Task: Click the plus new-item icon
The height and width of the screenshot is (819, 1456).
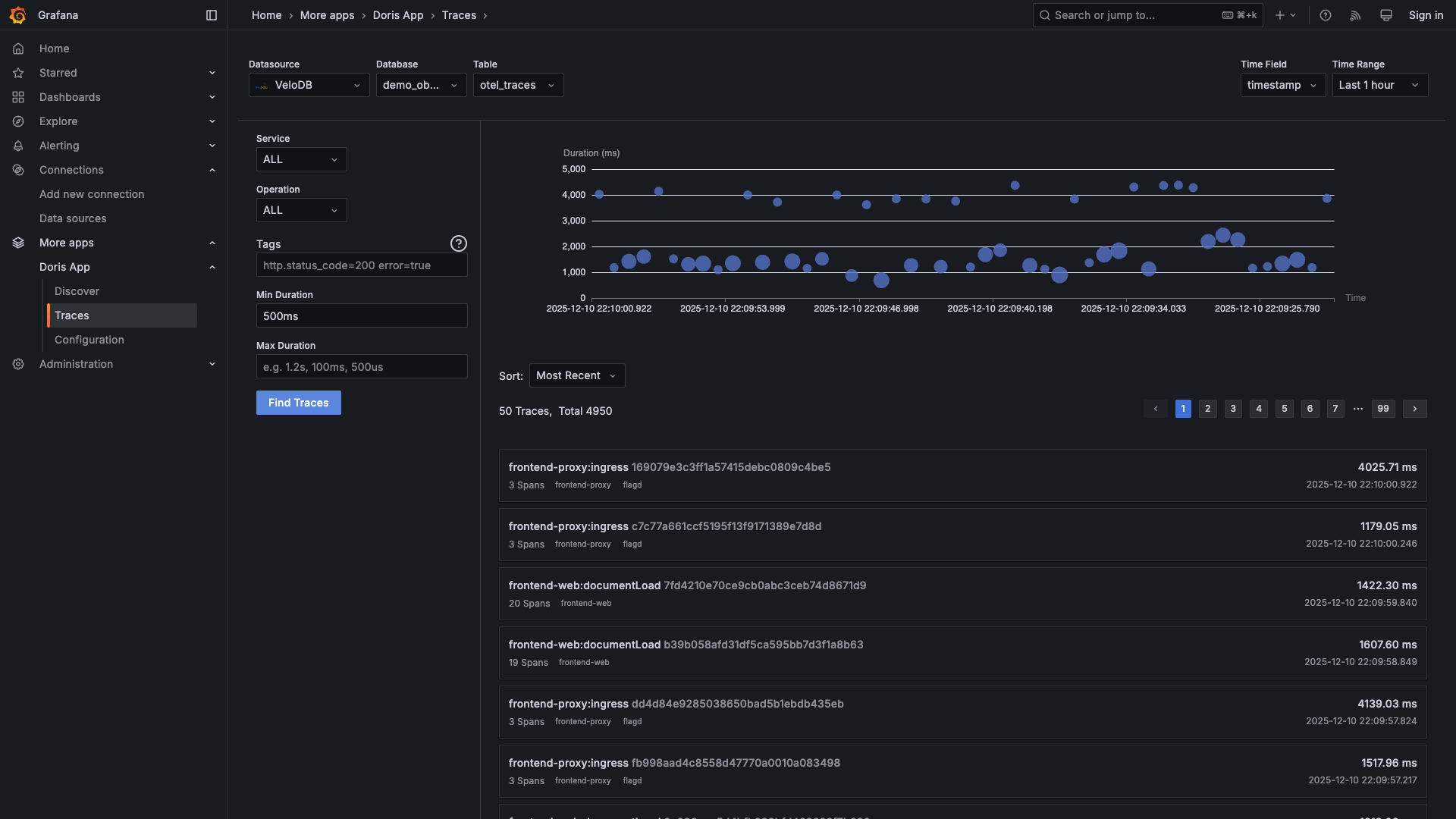Action: point(1280,15)
